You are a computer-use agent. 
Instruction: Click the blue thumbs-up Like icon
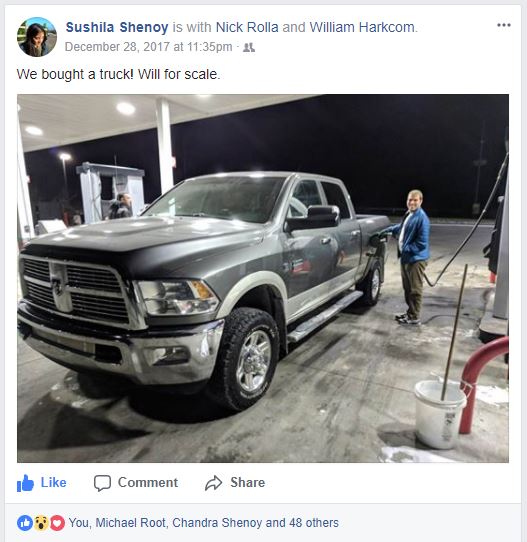click(25, 483)
